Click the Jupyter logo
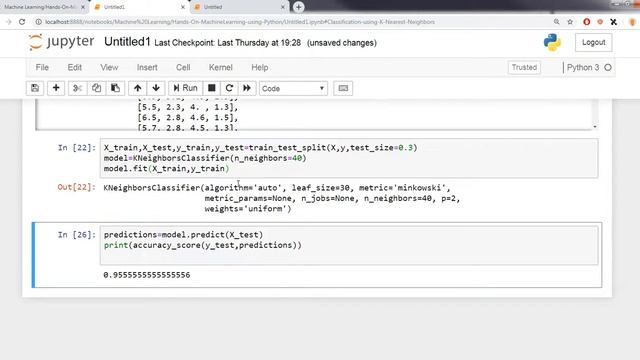The image size is (640, 360). pos(62,42)
